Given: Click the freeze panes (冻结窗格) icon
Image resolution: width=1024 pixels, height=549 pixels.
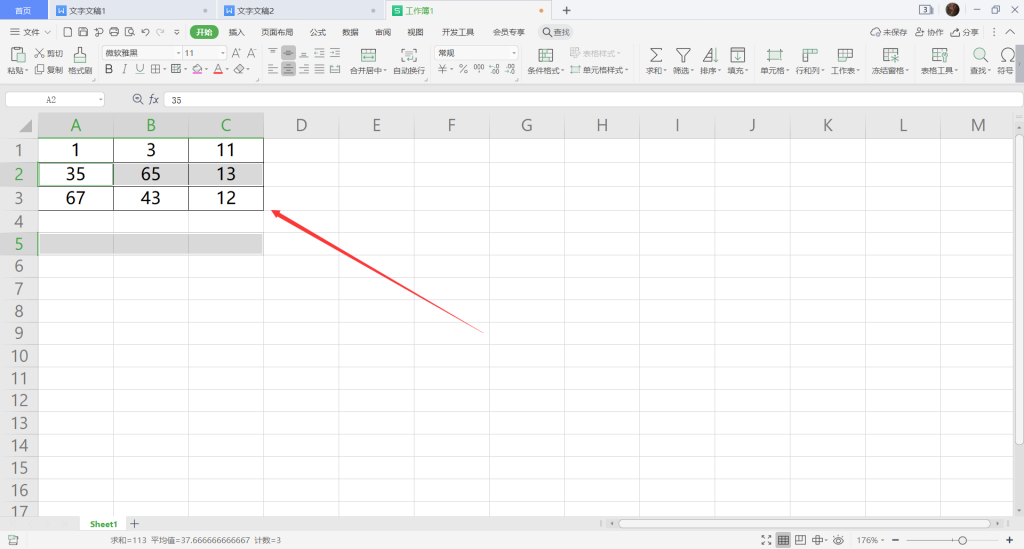Looking at the screenshot, I should (x=890, y=55).
